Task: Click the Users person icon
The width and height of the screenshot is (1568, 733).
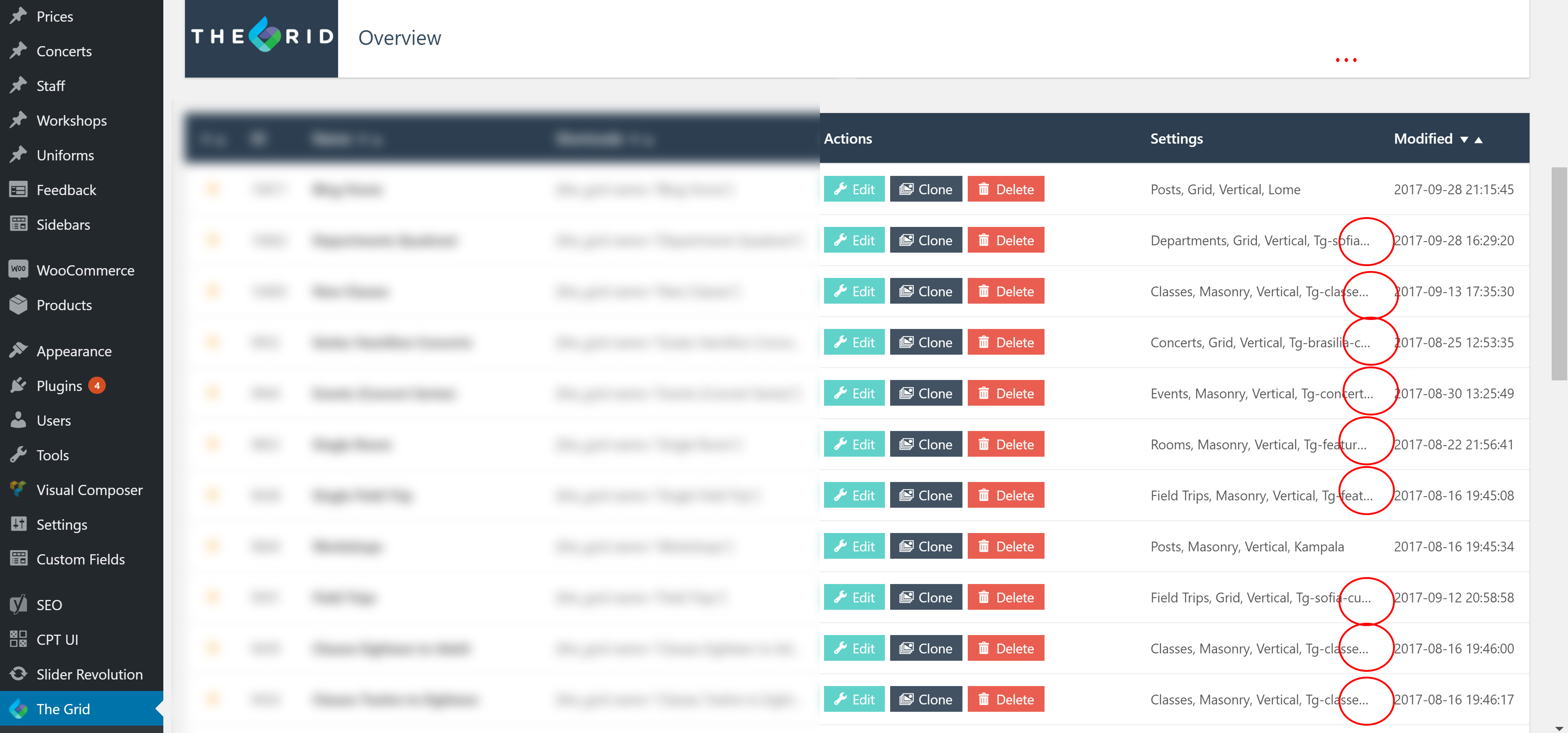Action: pos(18,420)
